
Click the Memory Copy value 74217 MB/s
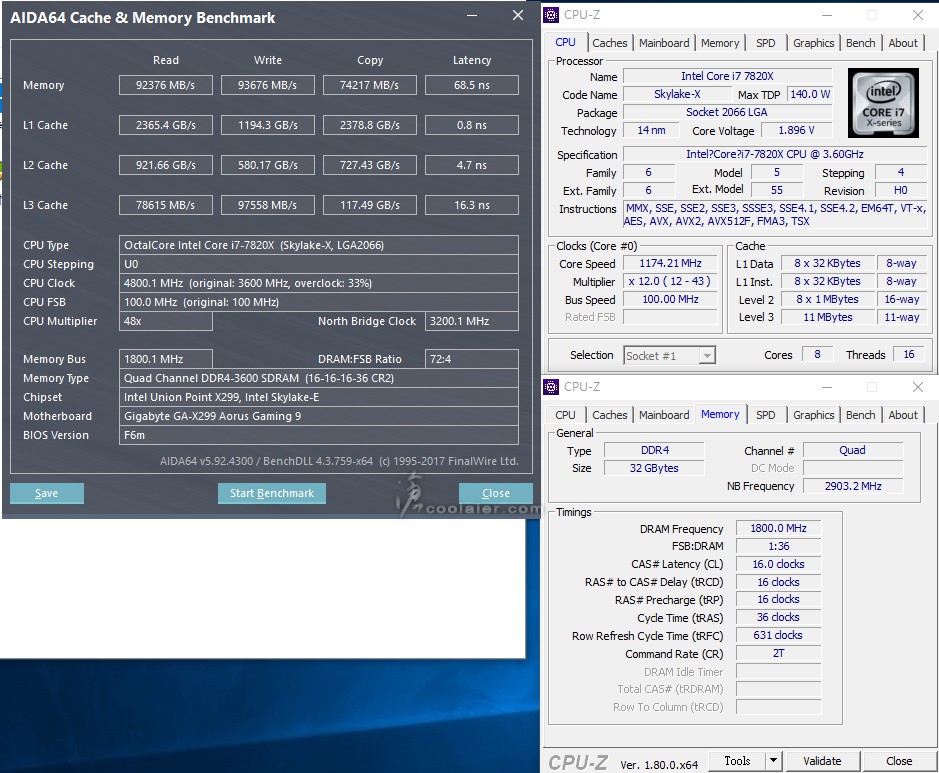pos(369,85)
